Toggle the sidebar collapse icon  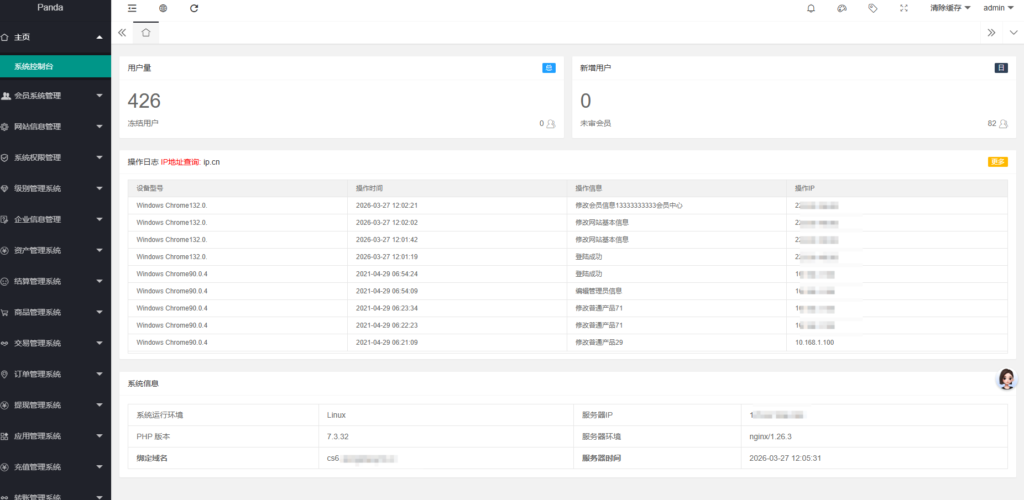[132, 8]
